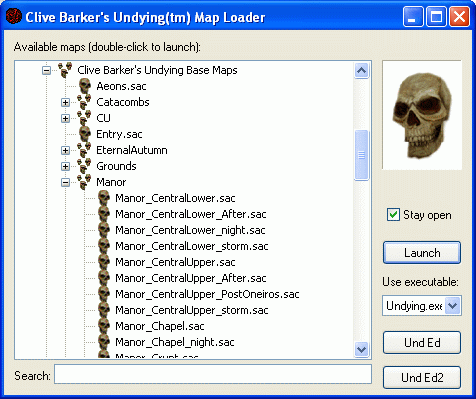Expand the Grounds folder

[65, 166]
